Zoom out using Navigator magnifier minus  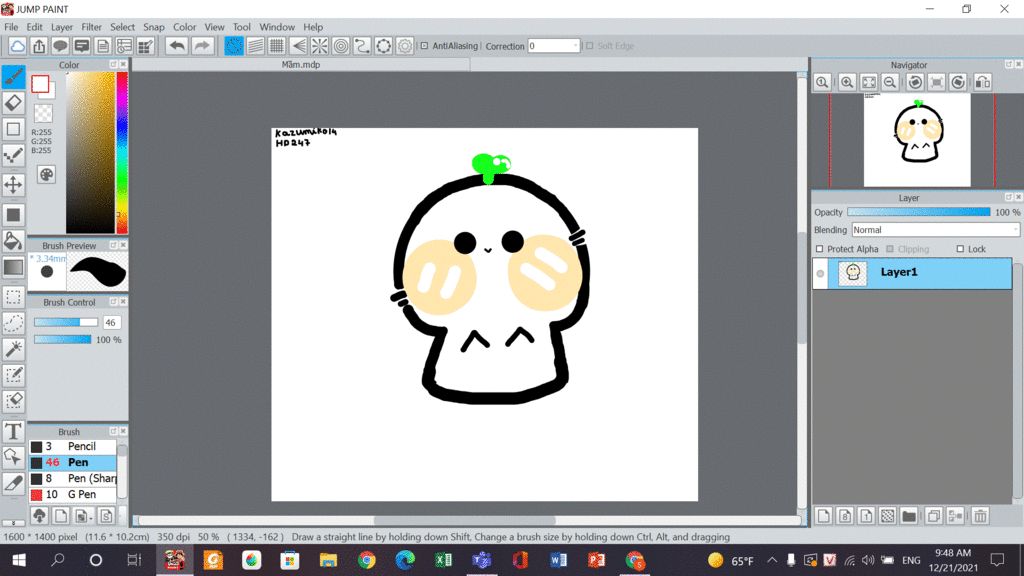(x=889, y=82)
